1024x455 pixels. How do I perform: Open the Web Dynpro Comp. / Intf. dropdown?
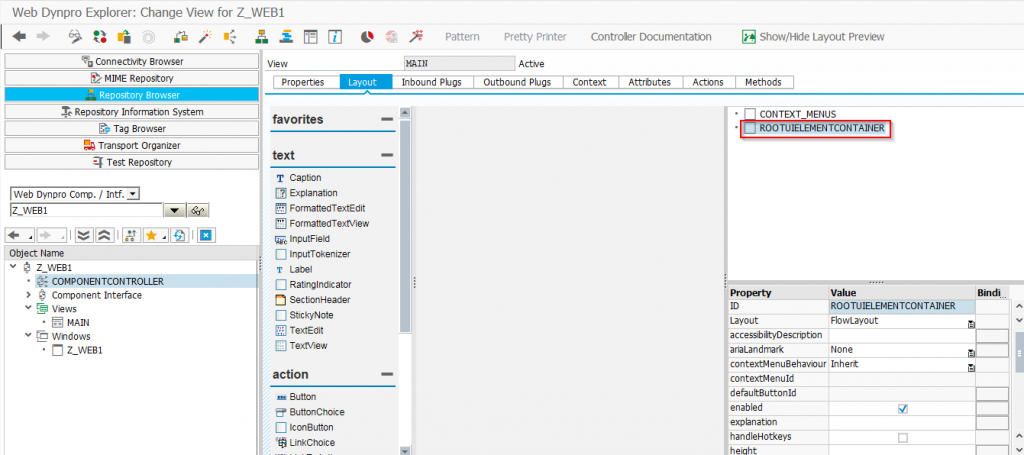(133, 194)
